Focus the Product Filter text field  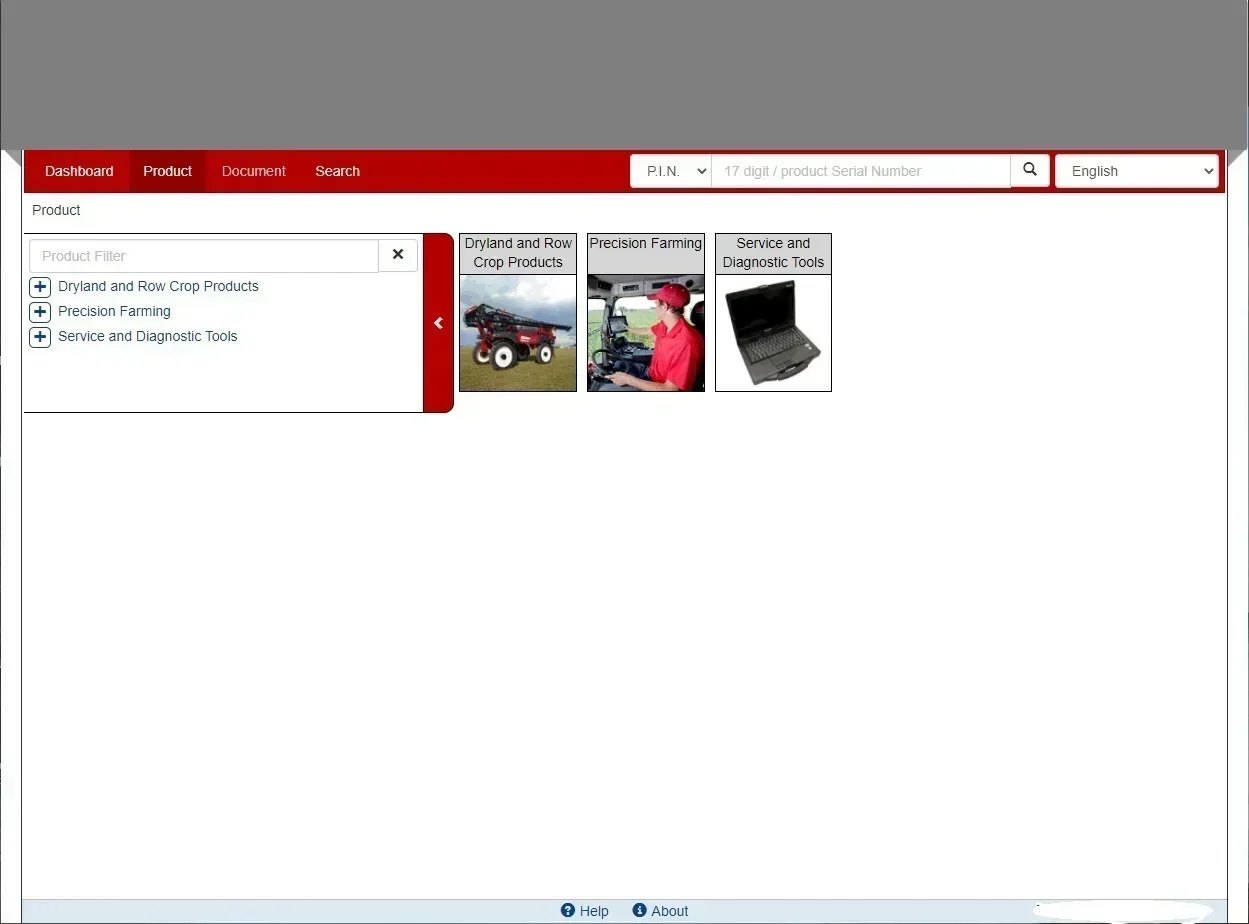pyautogui.click(x=204, y=255)
